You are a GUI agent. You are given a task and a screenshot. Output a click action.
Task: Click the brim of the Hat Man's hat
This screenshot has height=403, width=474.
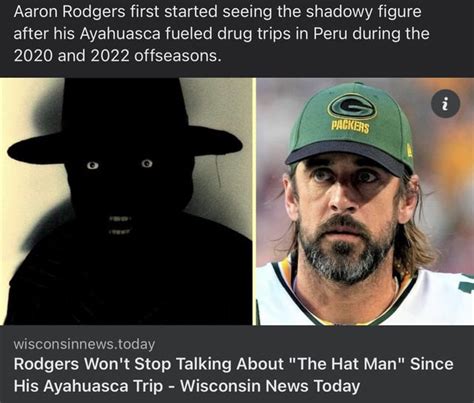124,148
